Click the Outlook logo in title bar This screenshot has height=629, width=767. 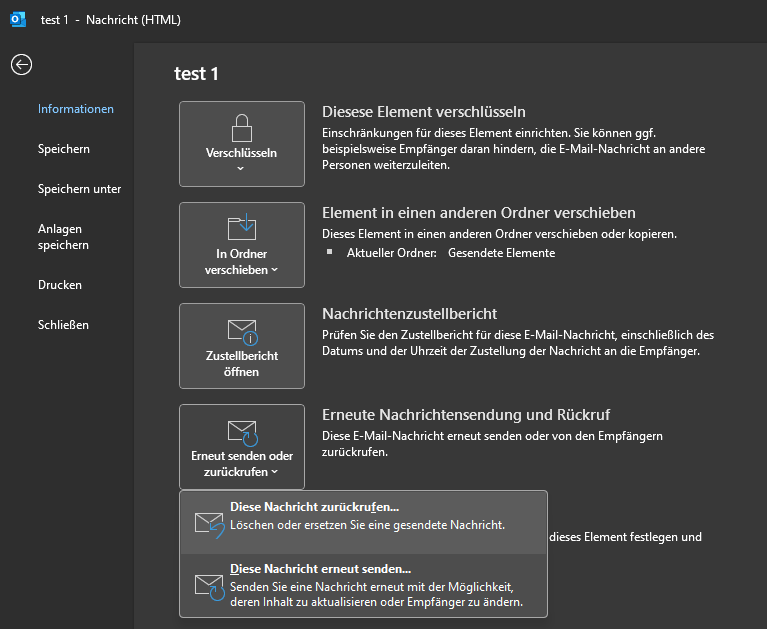(x=18, y=20)
